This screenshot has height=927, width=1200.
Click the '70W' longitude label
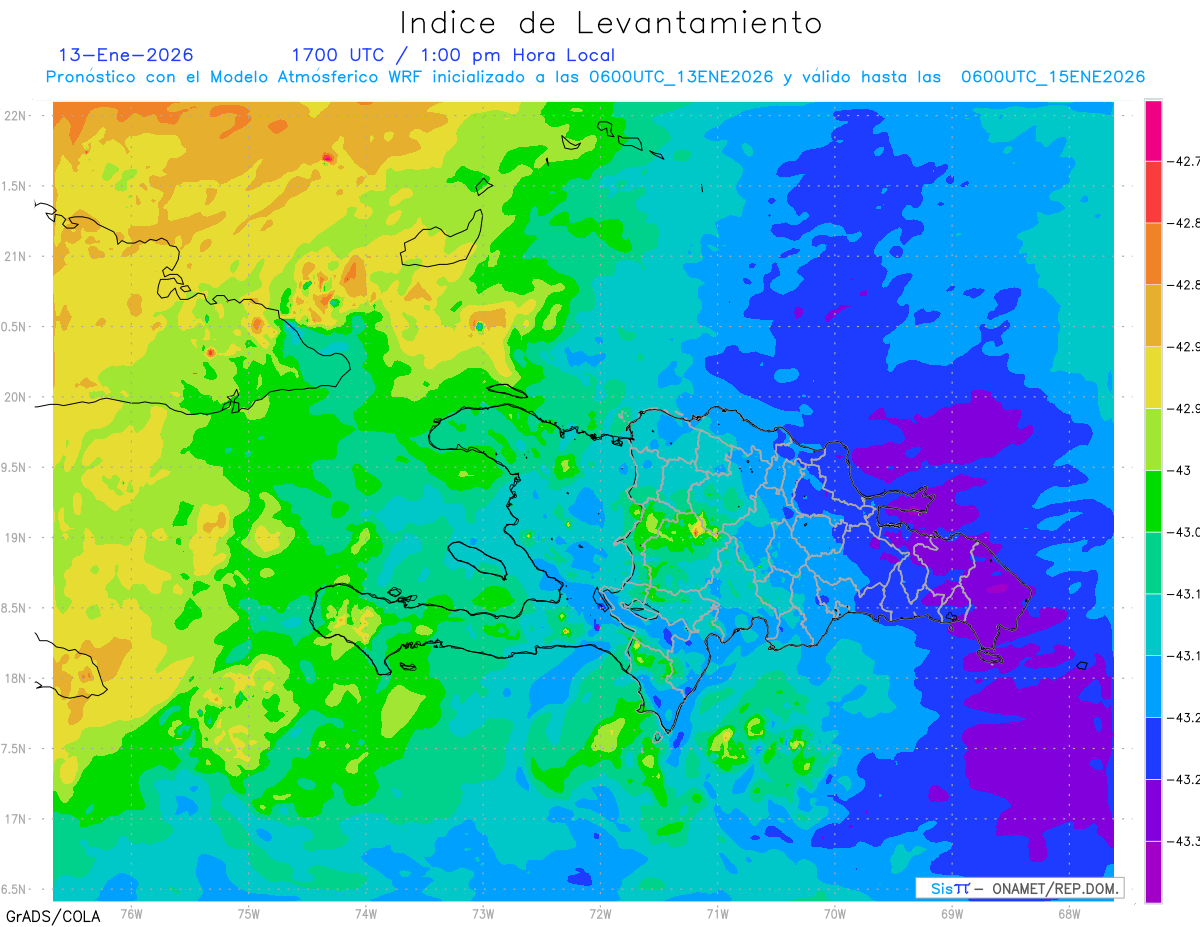point(835,913)
